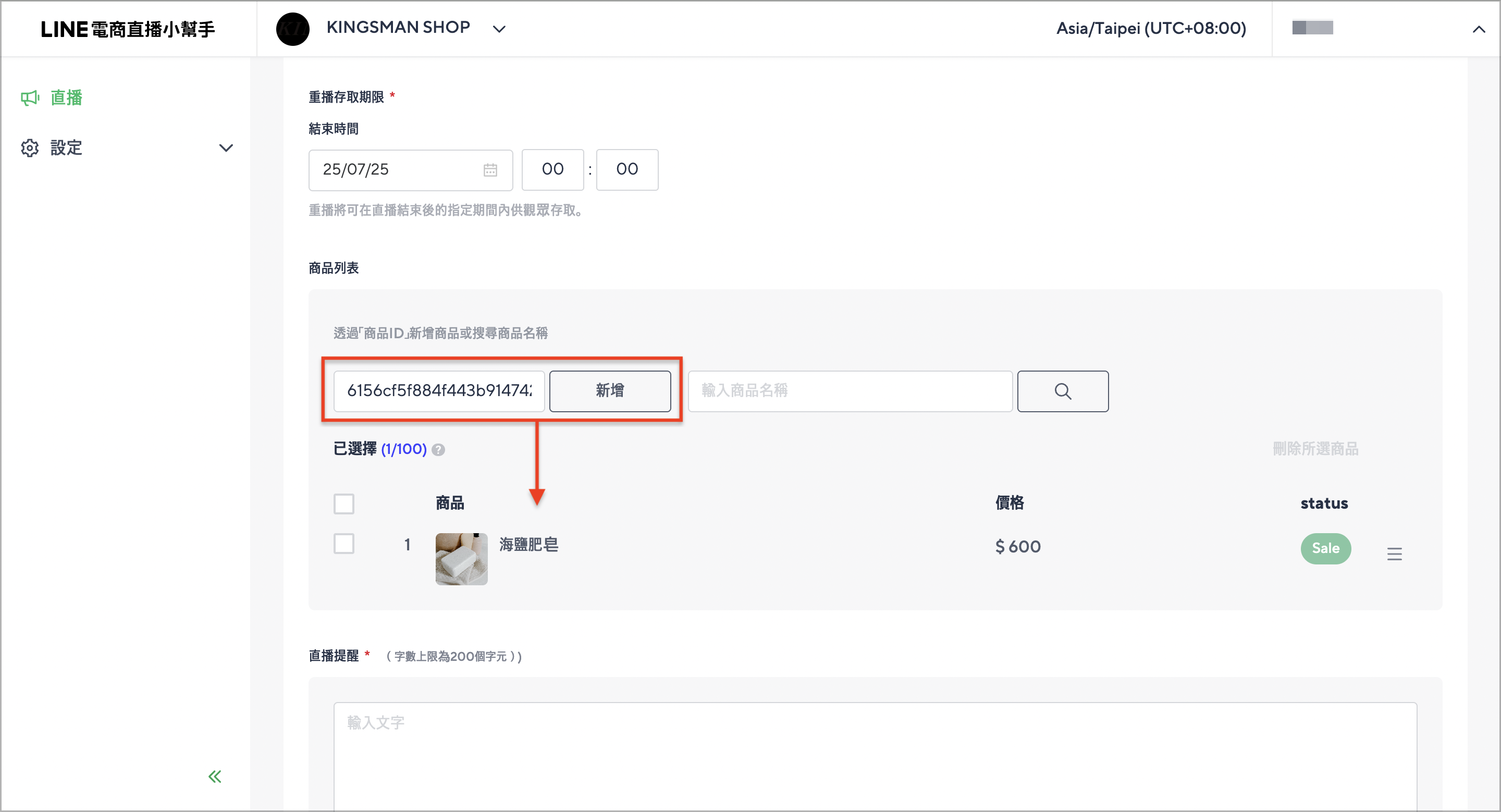Collapse the sidebar with double-chevron icon

[x=215, y=777]
